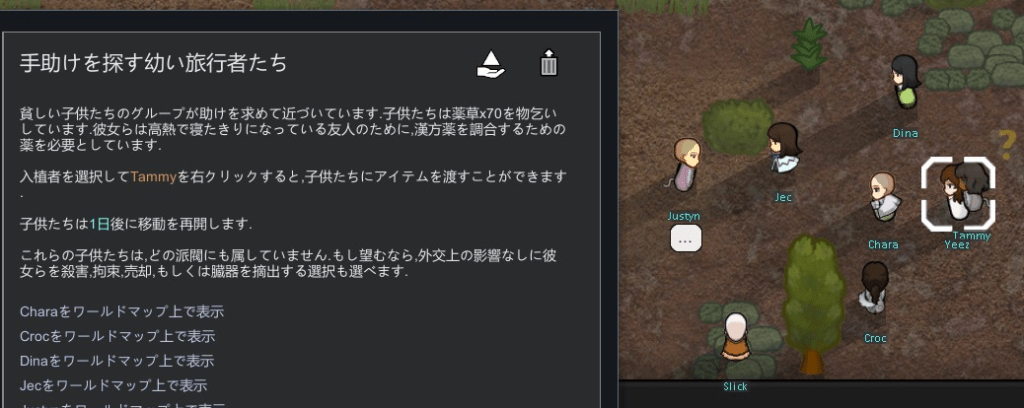The height and width of the screenshot is (408, 1024).
Task: Select the pawn named Dina
Action: 905,82
